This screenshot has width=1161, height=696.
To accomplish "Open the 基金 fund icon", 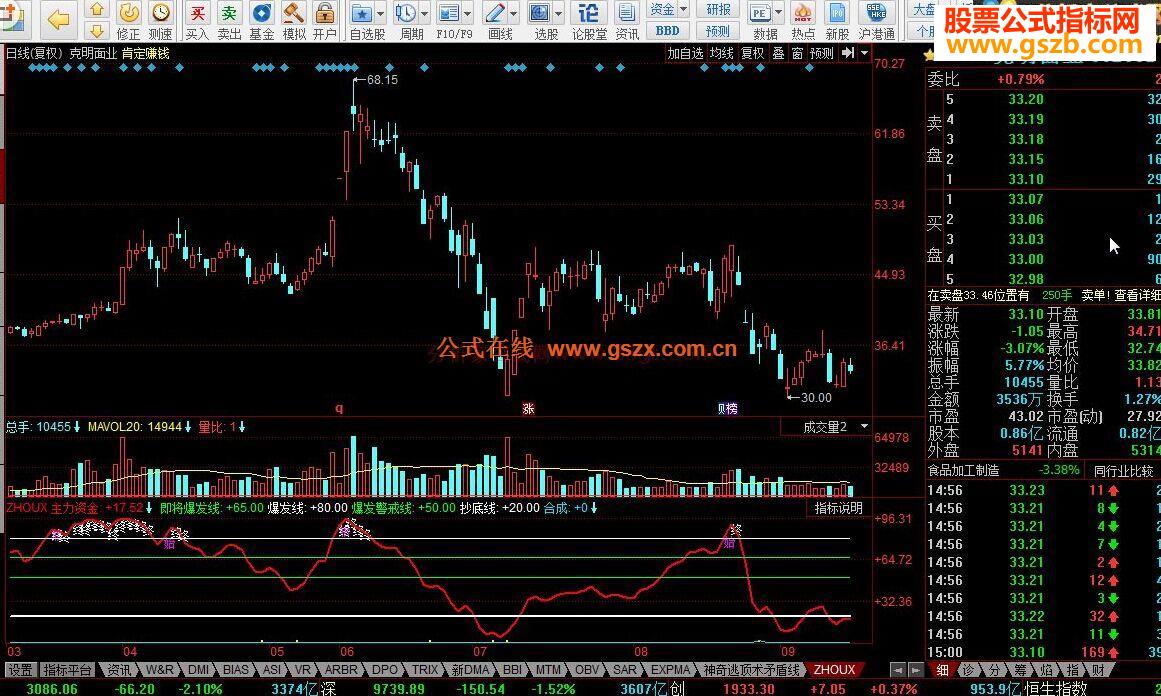I will 261,21.
